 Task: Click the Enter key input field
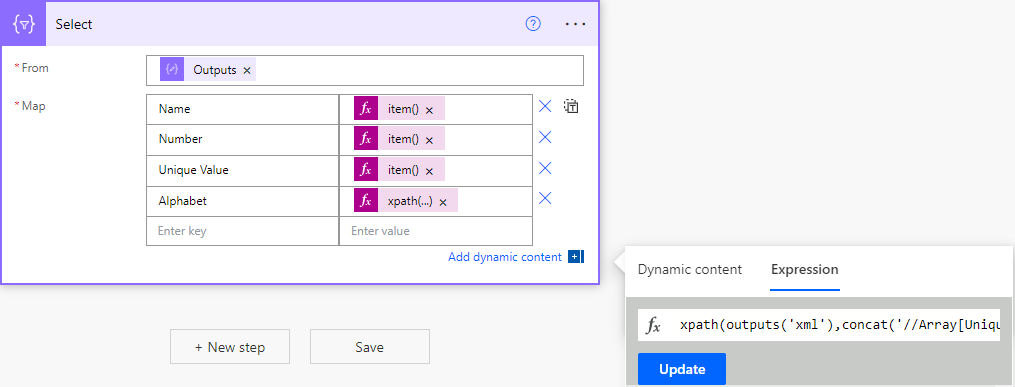pos(243,231)
